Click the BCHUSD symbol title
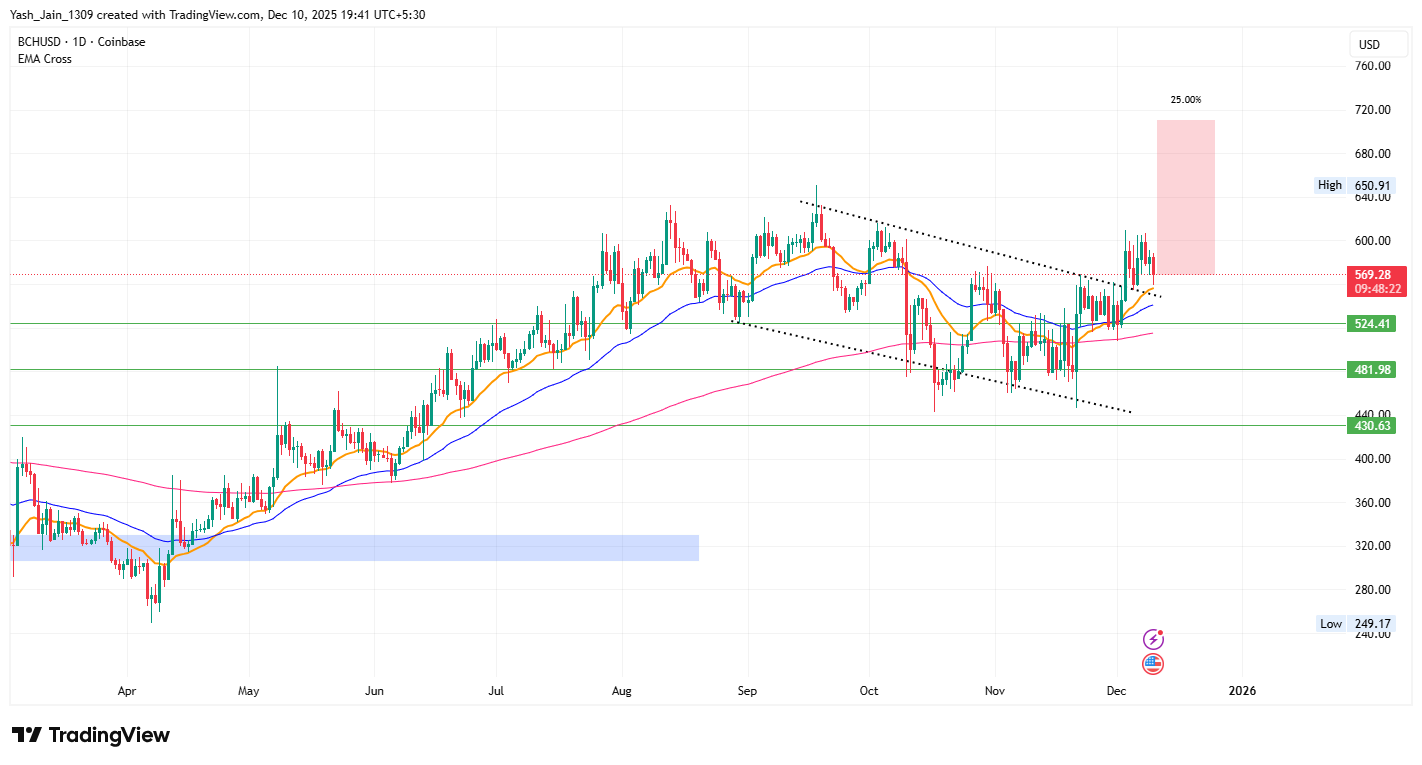 pos(40,42)
